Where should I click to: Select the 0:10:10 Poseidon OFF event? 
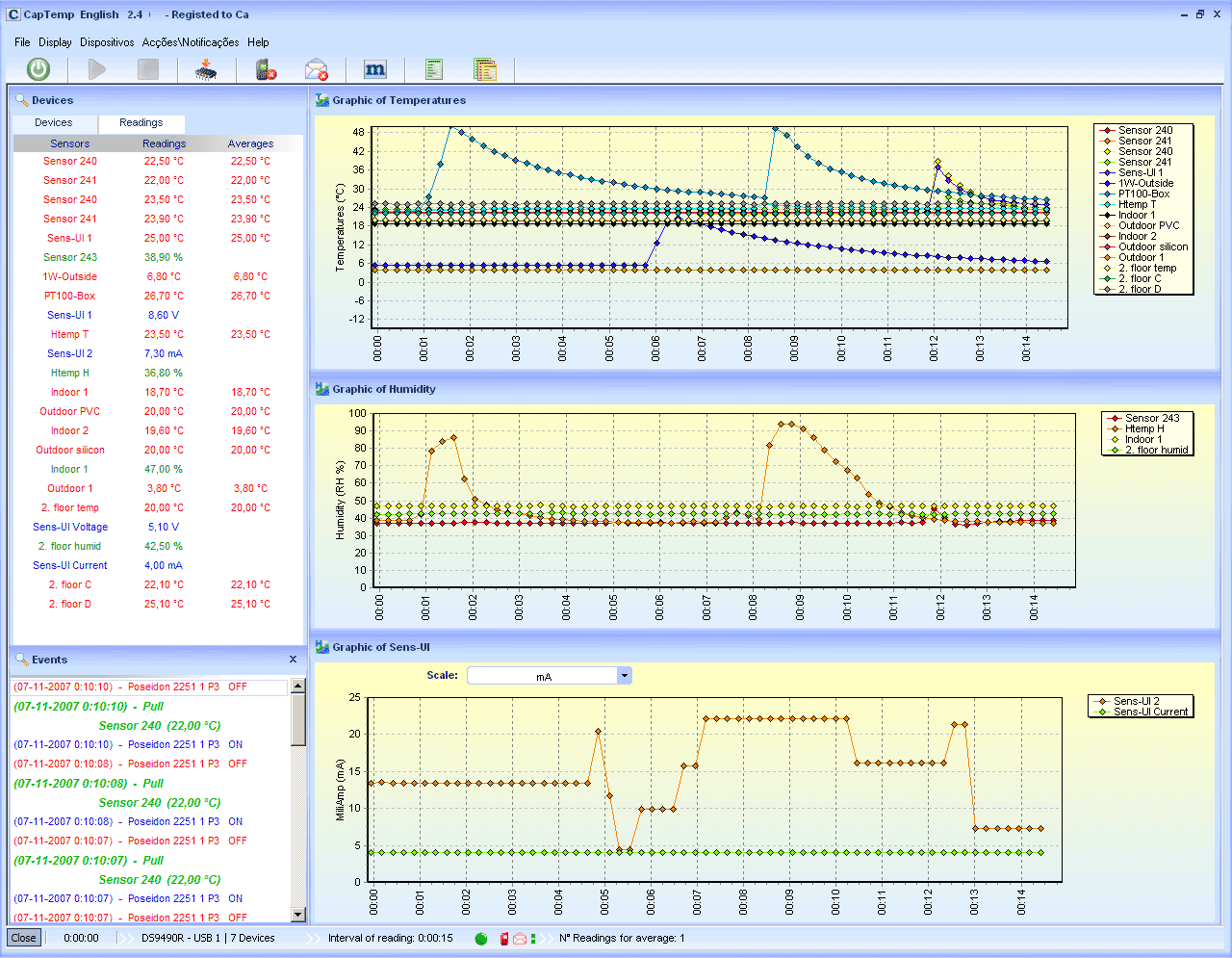pyautogui.click(x=149, y=687)
